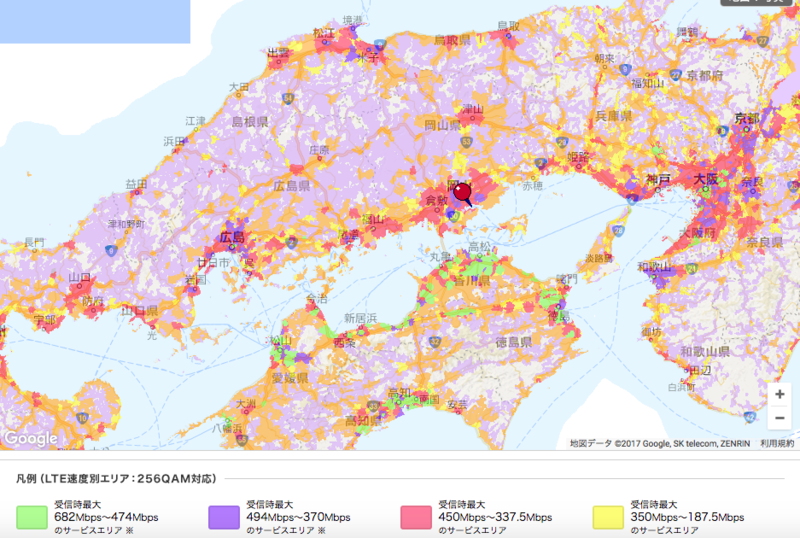Click the 福知山 city label

[647, 83]
